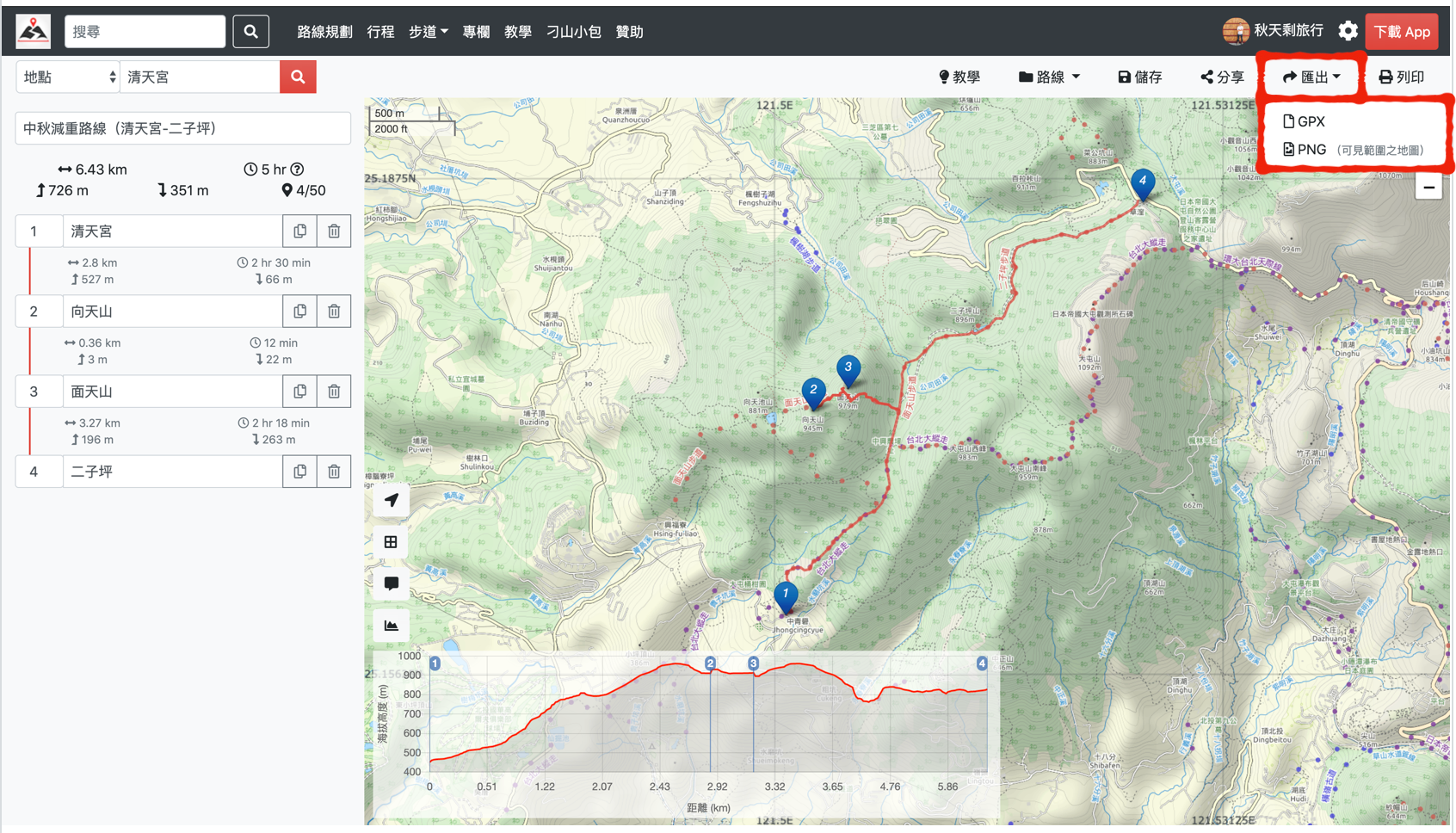Screen dimensions: 1456x833
Task: Click the waypoint 2 name field 向天山
Action: tap(172, 311)
